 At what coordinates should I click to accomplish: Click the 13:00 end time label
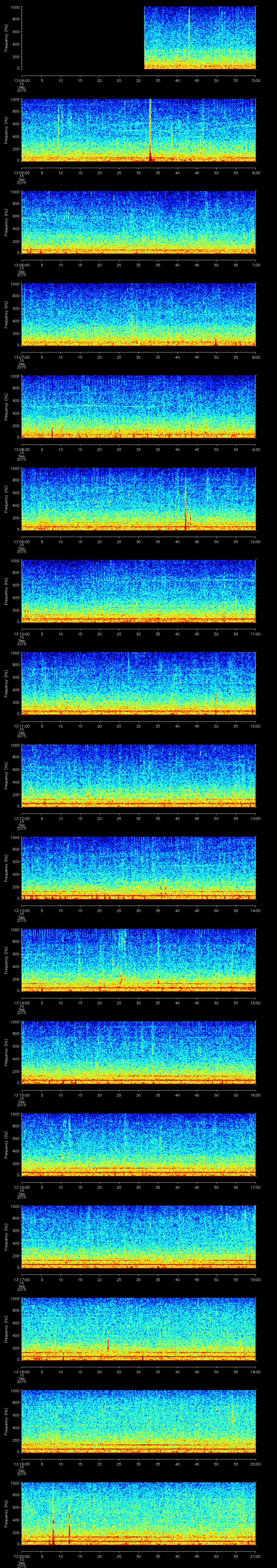(256, 818)
